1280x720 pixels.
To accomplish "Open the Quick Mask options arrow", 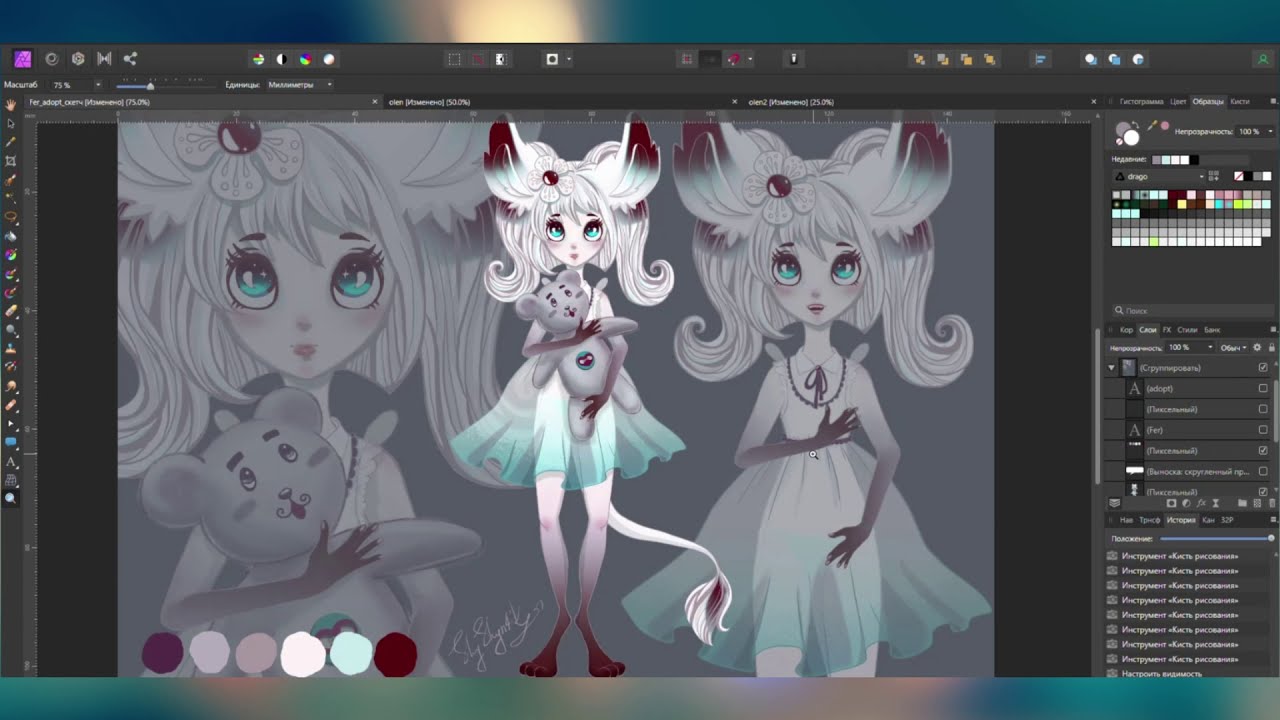I will (x=569, y=59).
